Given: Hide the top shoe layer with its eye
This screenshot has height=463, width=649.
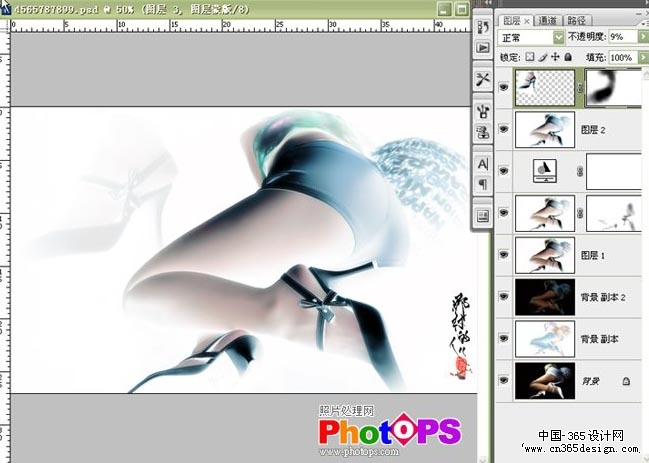Looking at the screenshot, I should pyautogui.click(x=503, y=87).
